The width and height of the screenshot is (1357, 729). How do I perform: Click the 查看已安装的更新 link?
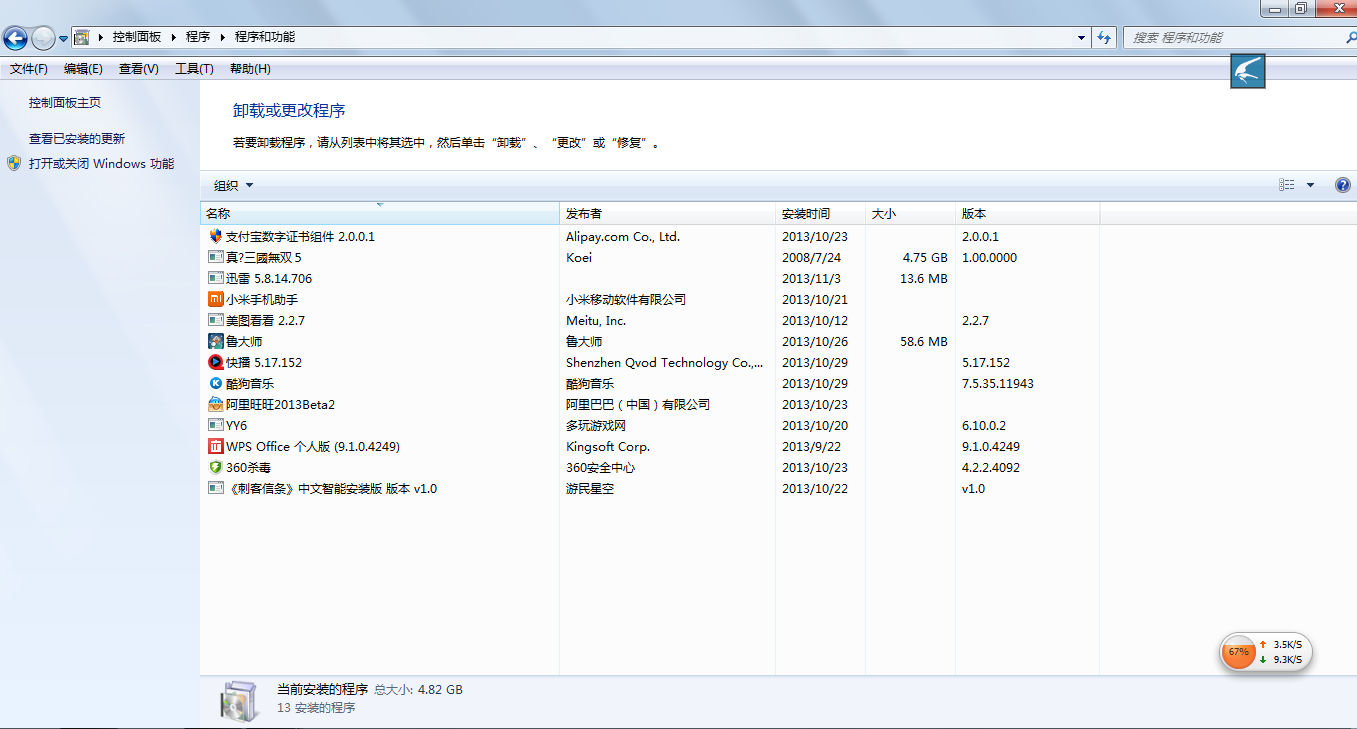click(77, 139)
